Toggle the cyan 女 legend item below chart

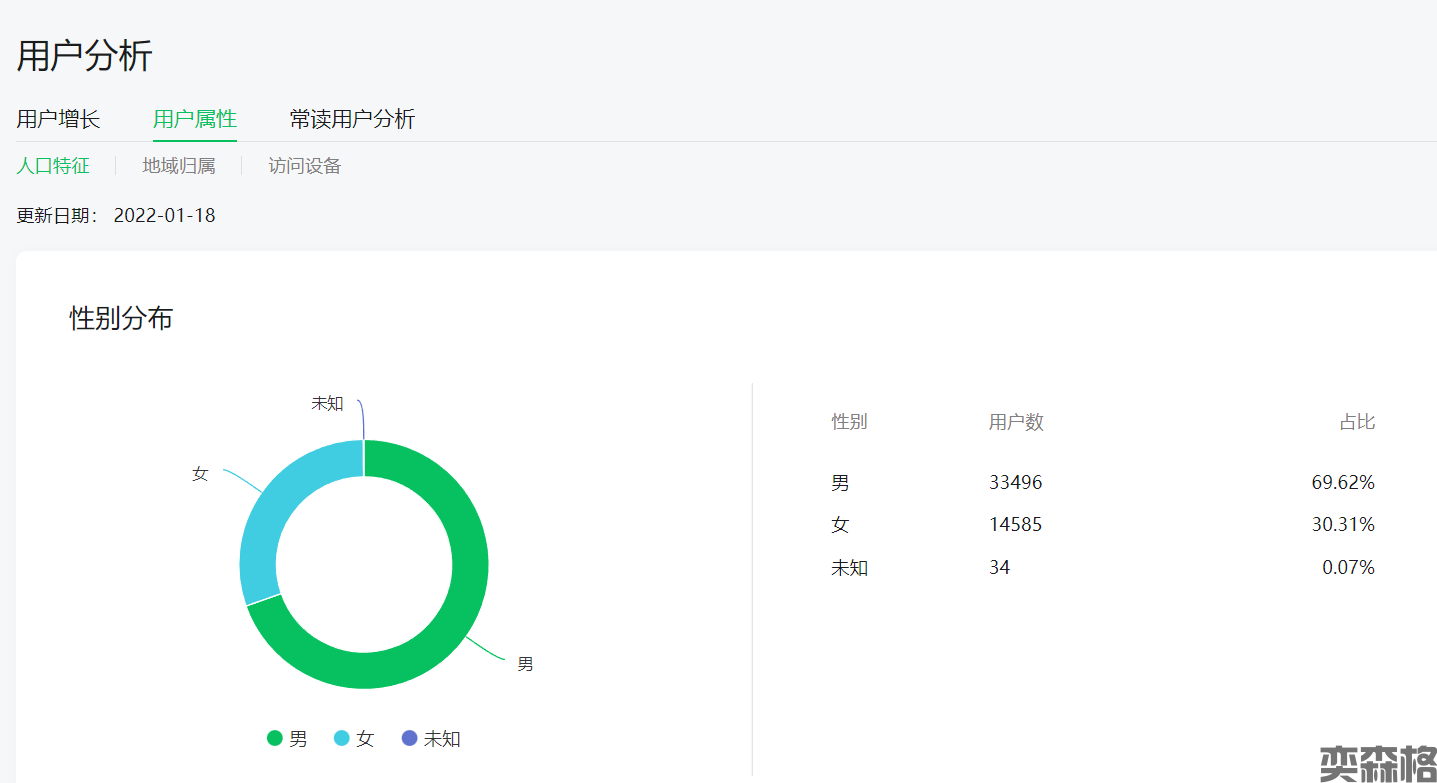tap(354, 739)
